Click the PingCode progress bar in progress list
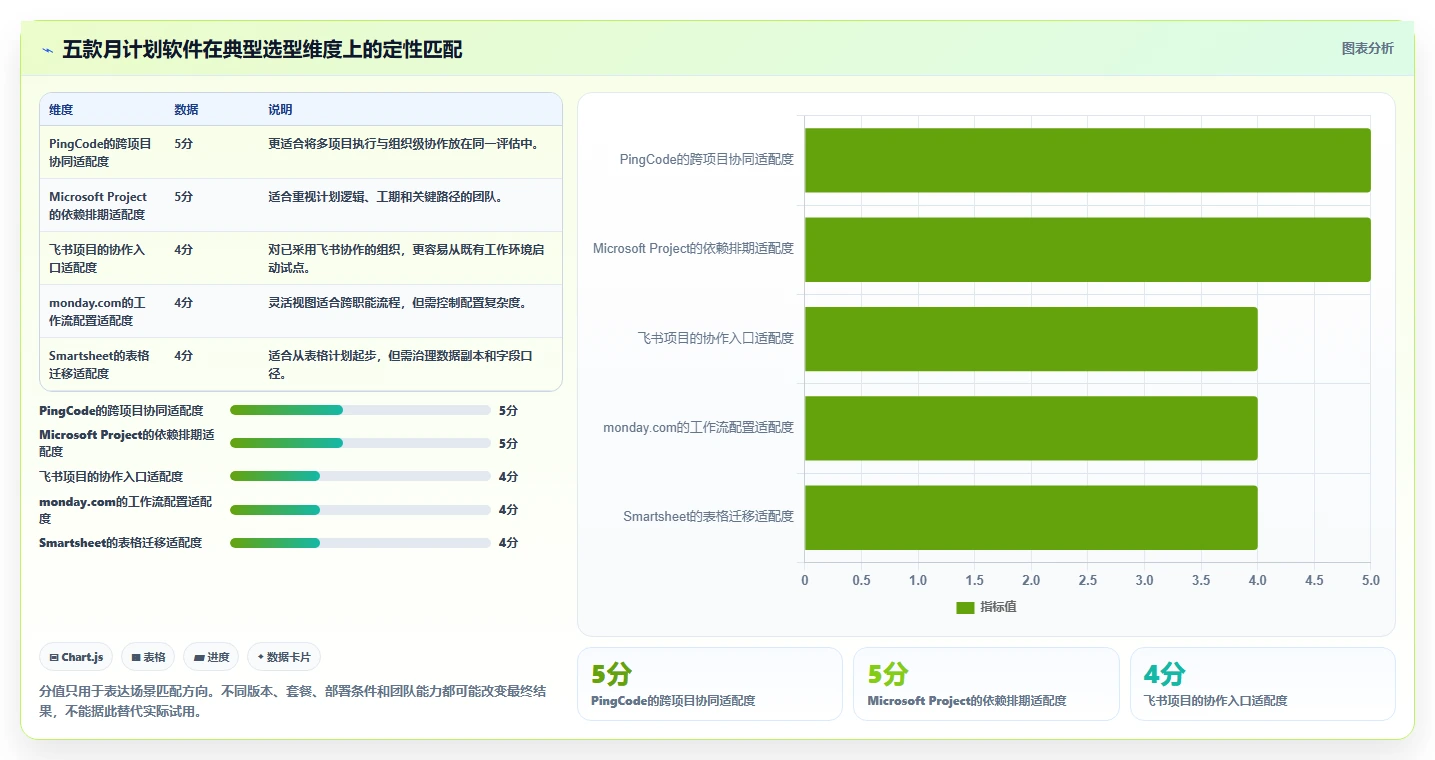 [360, 410]
